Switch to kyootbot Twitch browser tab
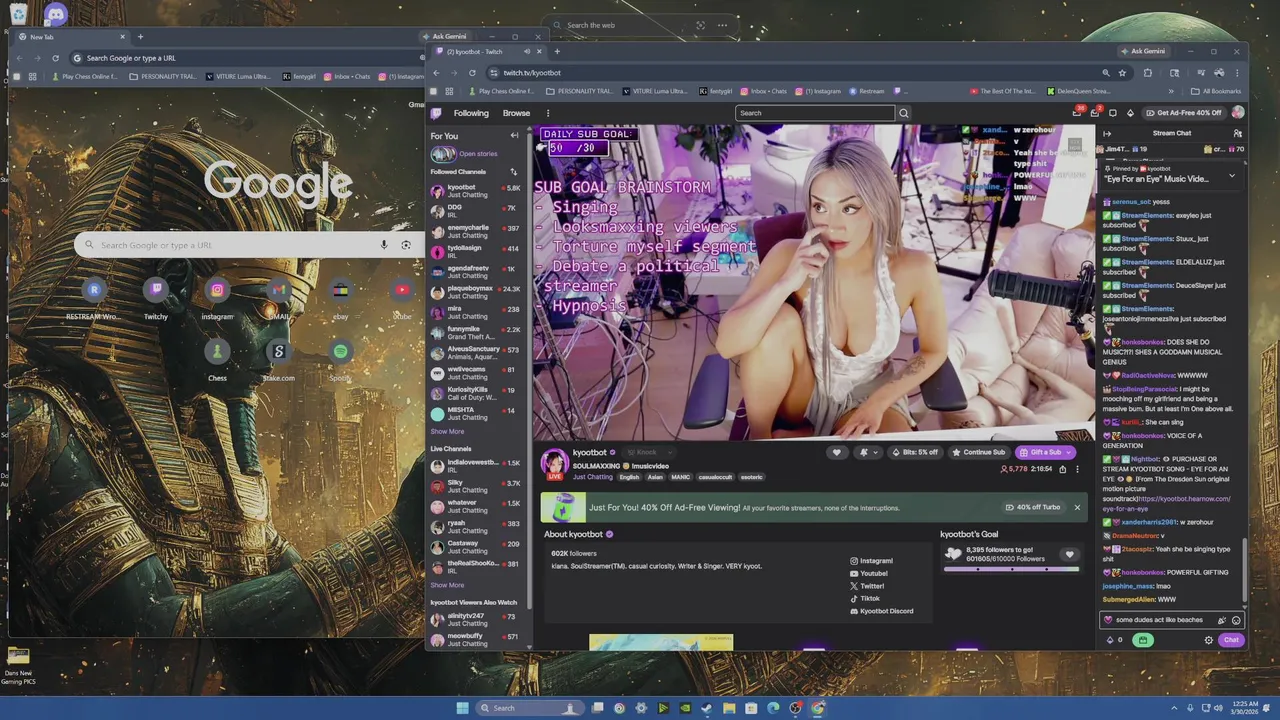Viewport: 1280px width, 720px height. (x=488, y=52)
